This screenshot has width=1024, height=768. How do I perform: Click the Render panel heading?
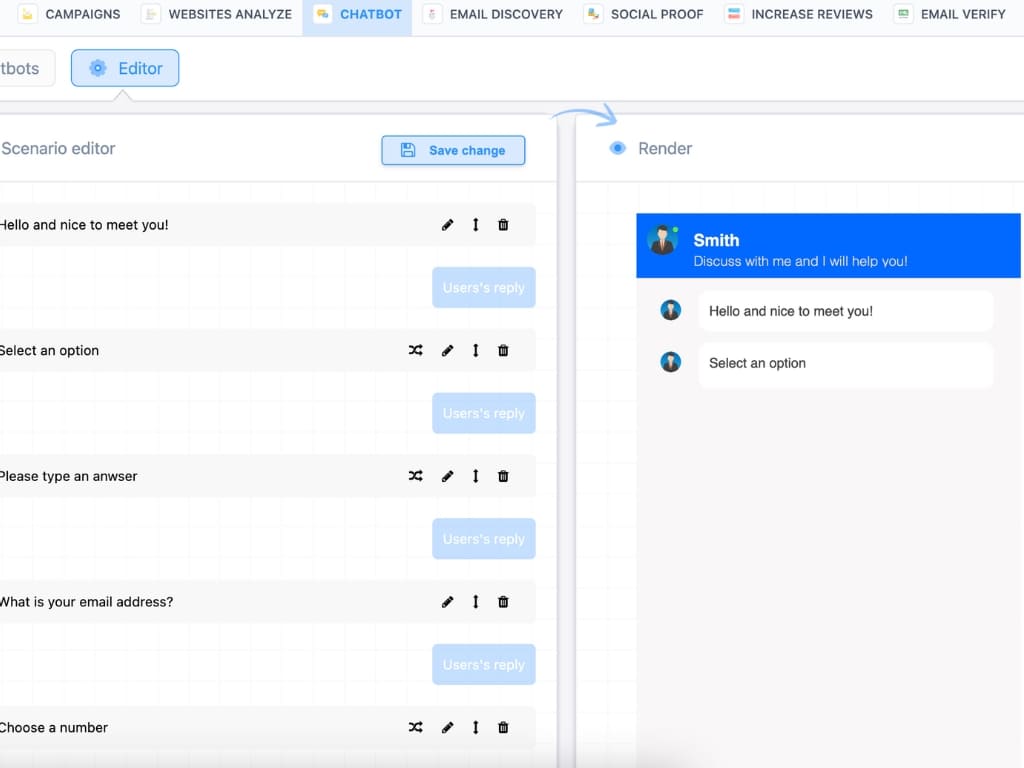tap(665, 148)
